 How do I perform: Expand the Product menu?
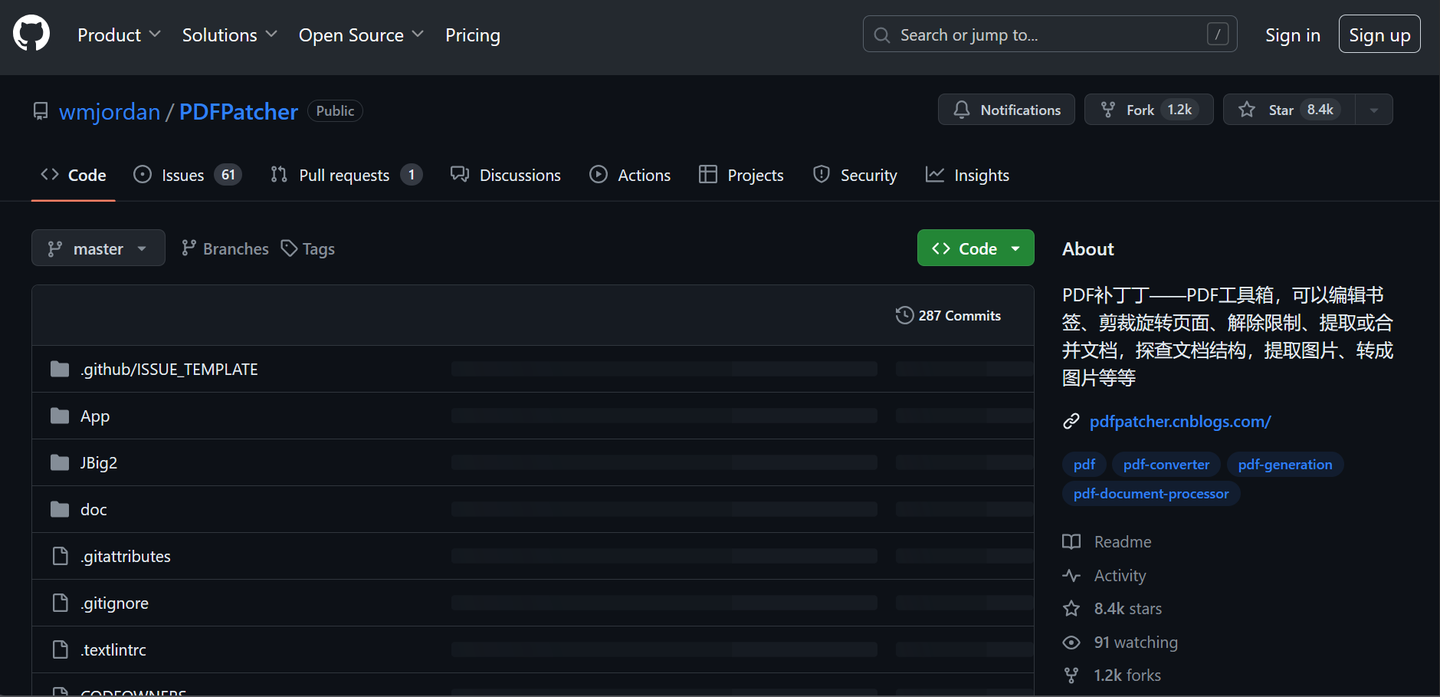click(119, 35)
